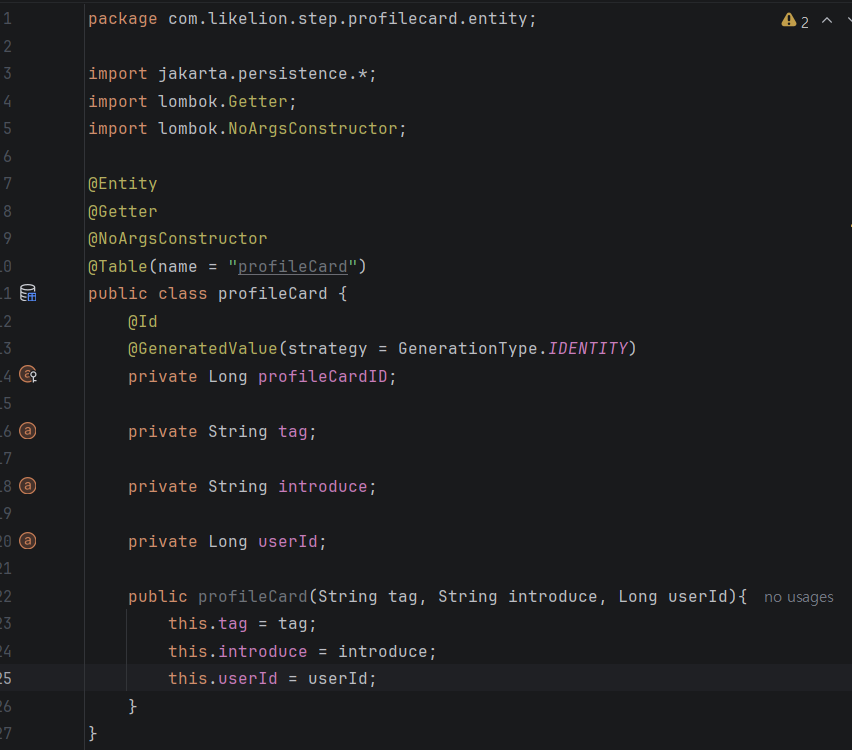The image size is (852, 750).
Task: Click the entity database gutter icon beside class profileCard
Action: (28, 293)
